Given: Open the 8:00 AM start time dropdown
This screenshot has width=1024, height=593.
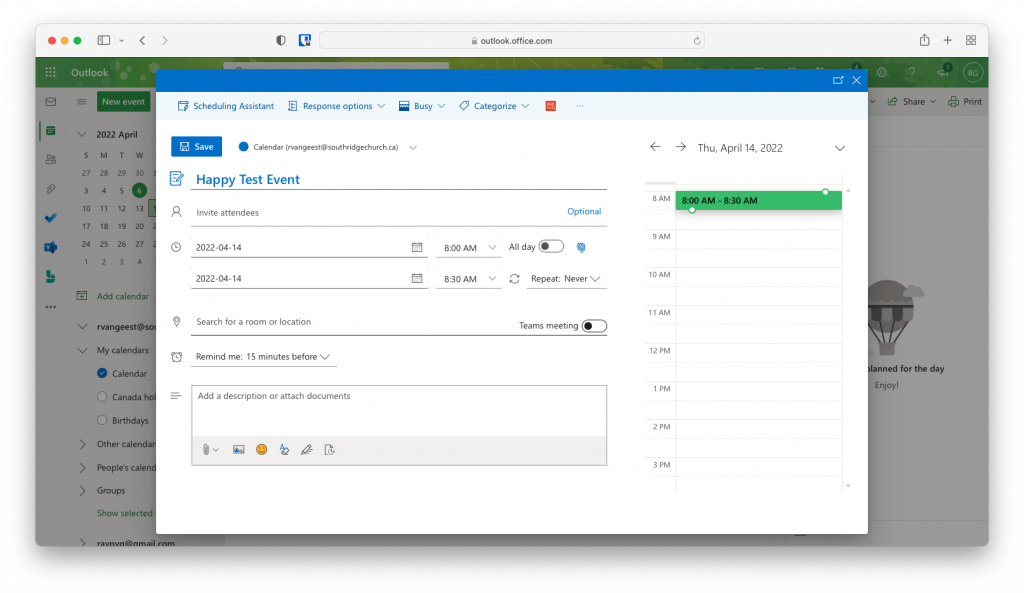Looking at the screenshot, I should [468, 248].
